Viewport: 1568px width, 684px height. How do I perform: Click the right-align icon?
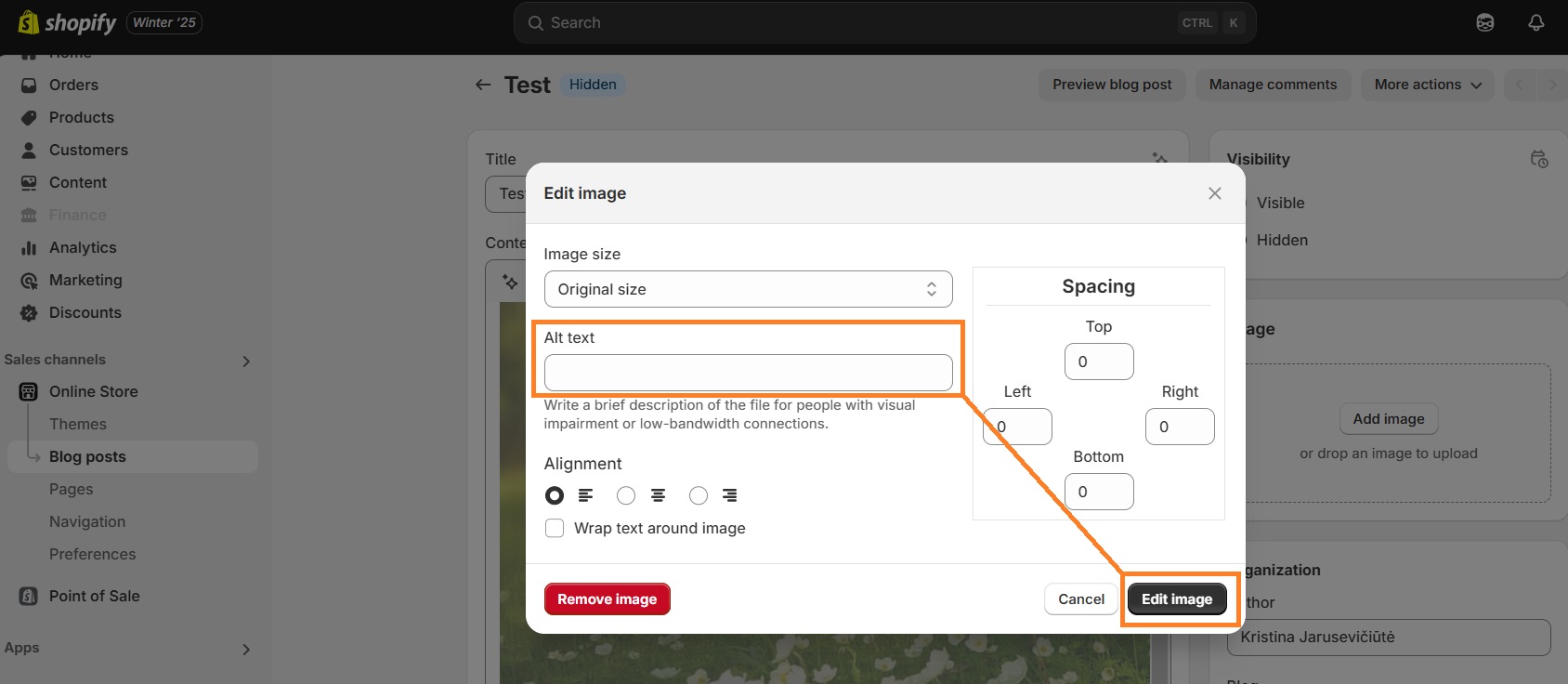[730, 495]
